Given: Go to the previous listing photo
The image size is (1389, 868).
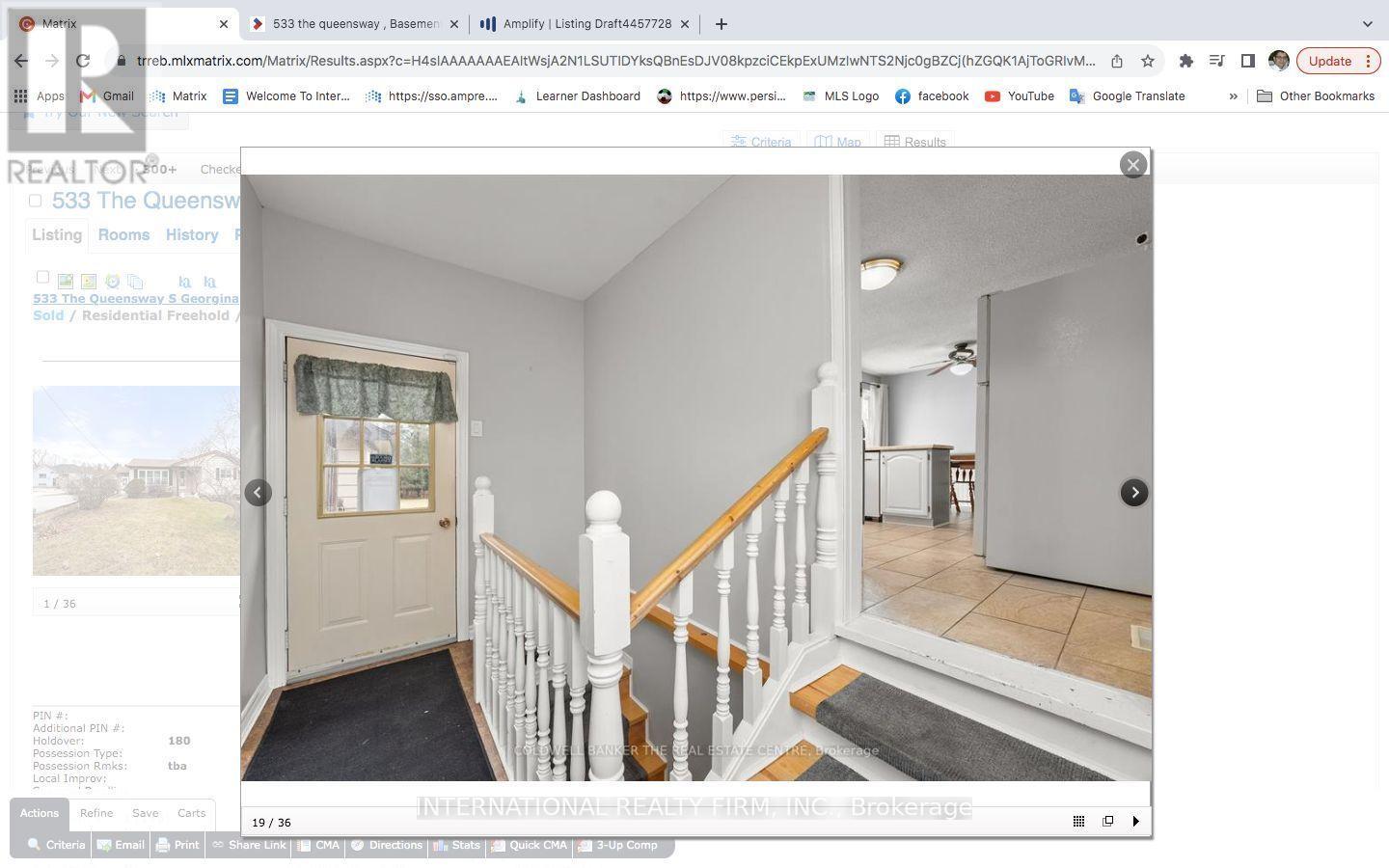Looking at the screenshot, I should point(258,493).
